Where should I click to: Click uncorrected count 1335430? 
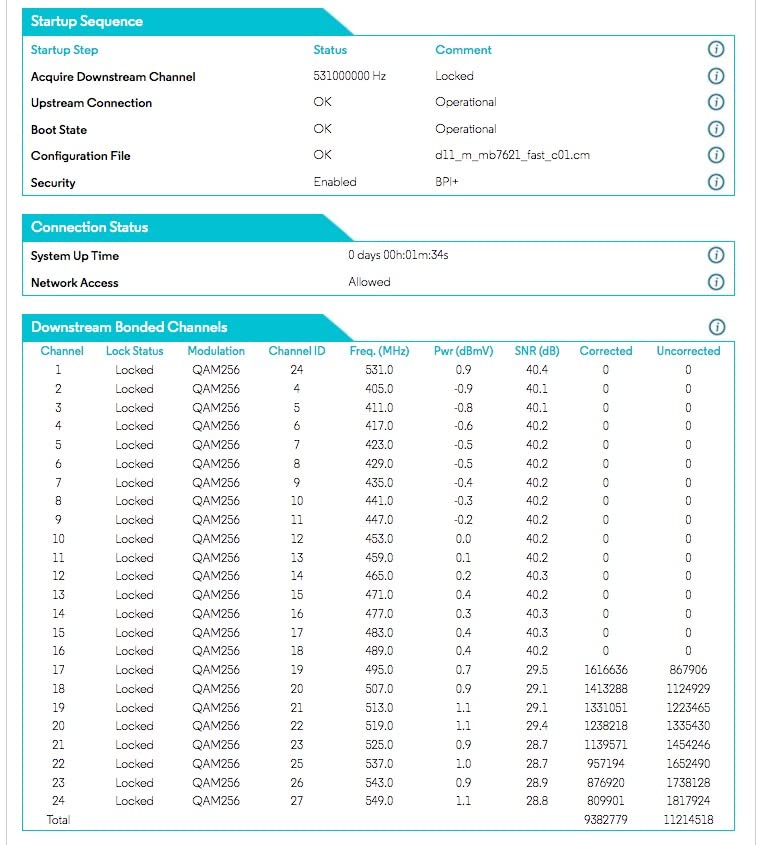(688, 725)
